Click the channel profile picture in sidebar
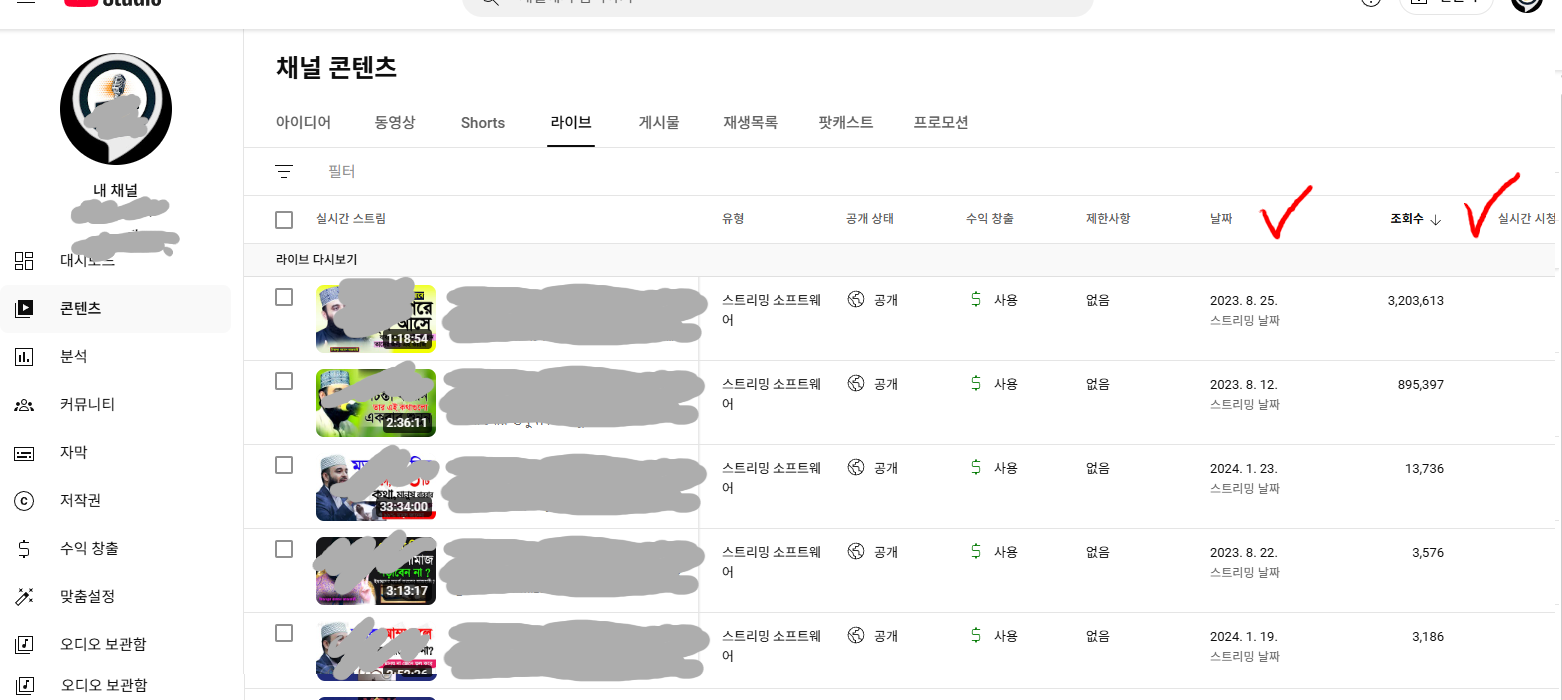1562x700 pixels. point(116,109)
